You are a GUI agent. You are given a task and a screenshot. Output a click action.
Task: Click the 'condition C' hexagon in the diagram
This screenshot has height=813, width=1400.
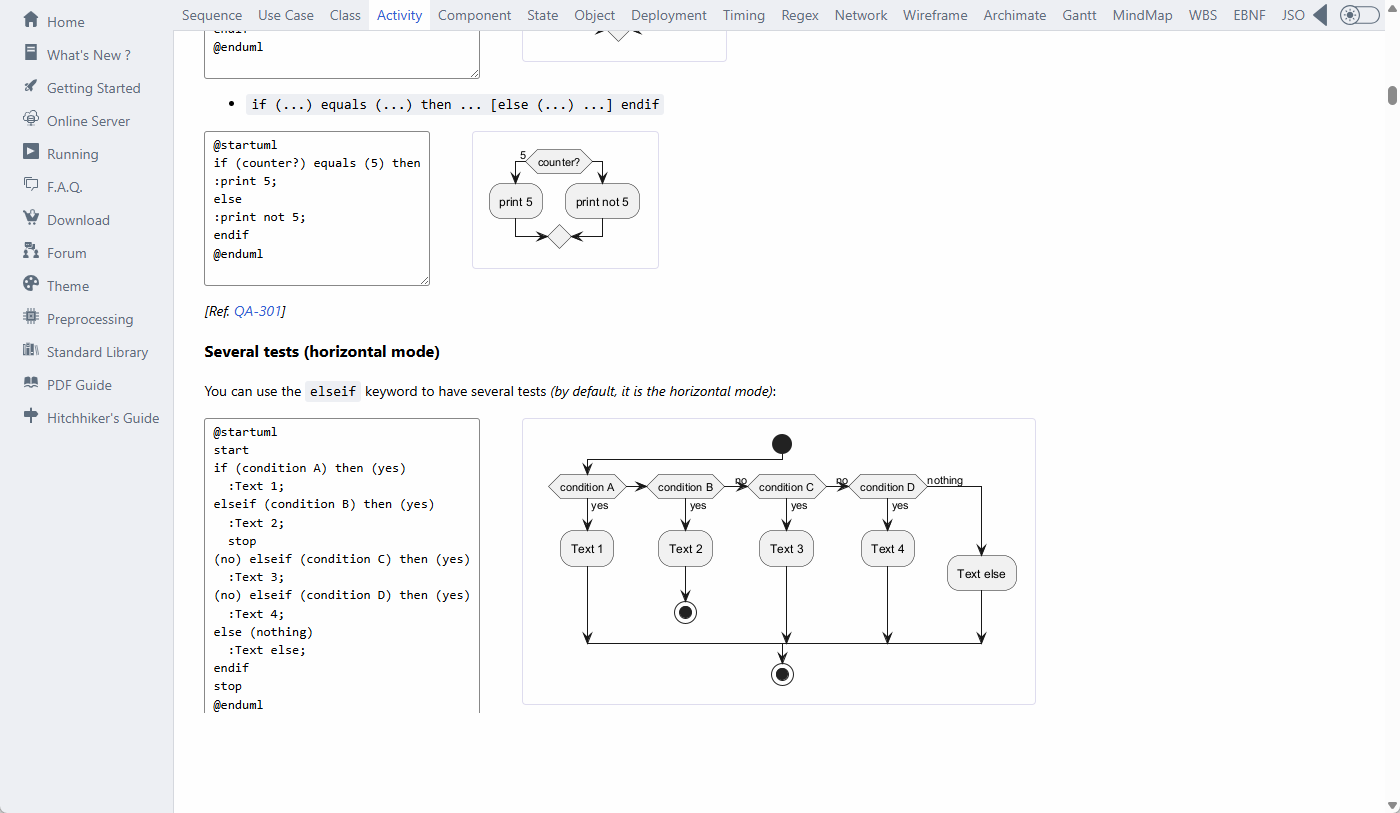787,487
